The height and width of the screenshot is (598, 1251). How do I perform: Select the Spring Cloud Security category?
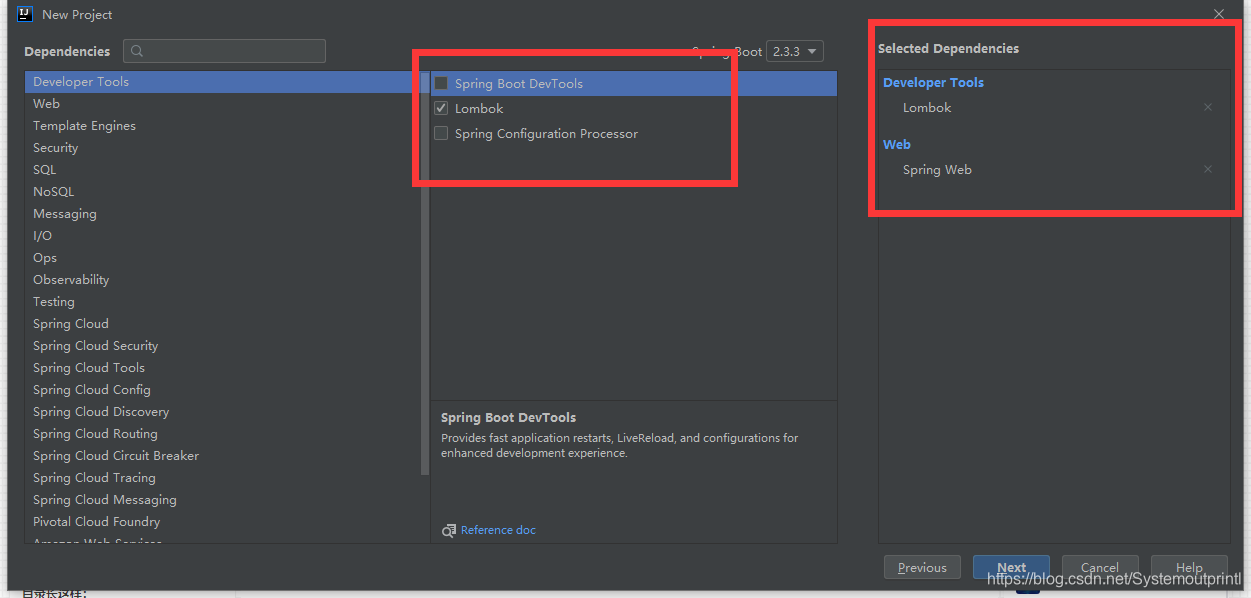click(x=223, y=346)
